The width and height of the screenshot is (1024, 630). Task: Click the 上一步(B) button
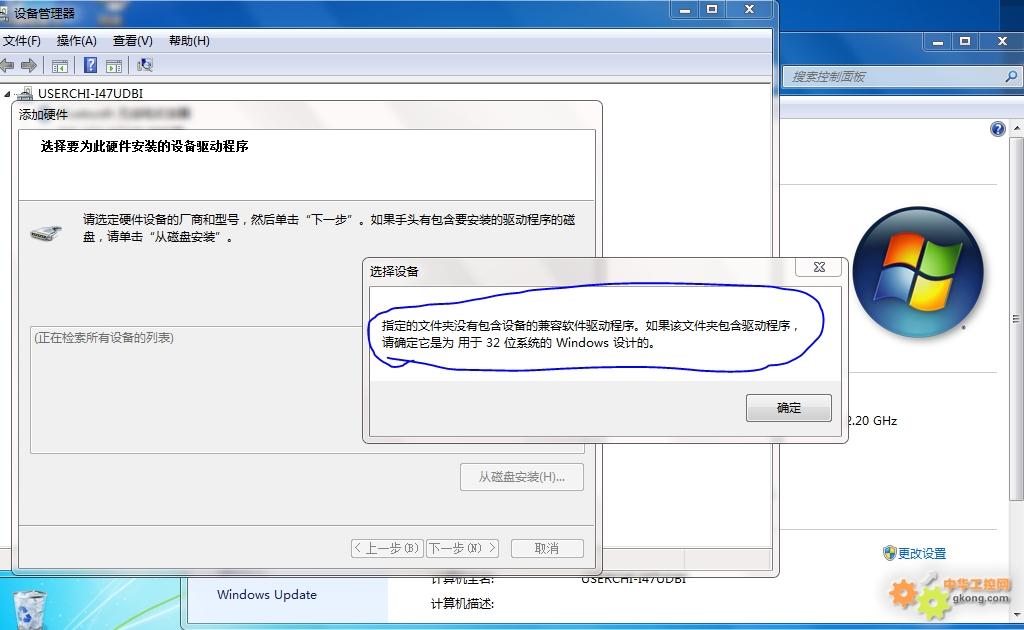point(387,548)
